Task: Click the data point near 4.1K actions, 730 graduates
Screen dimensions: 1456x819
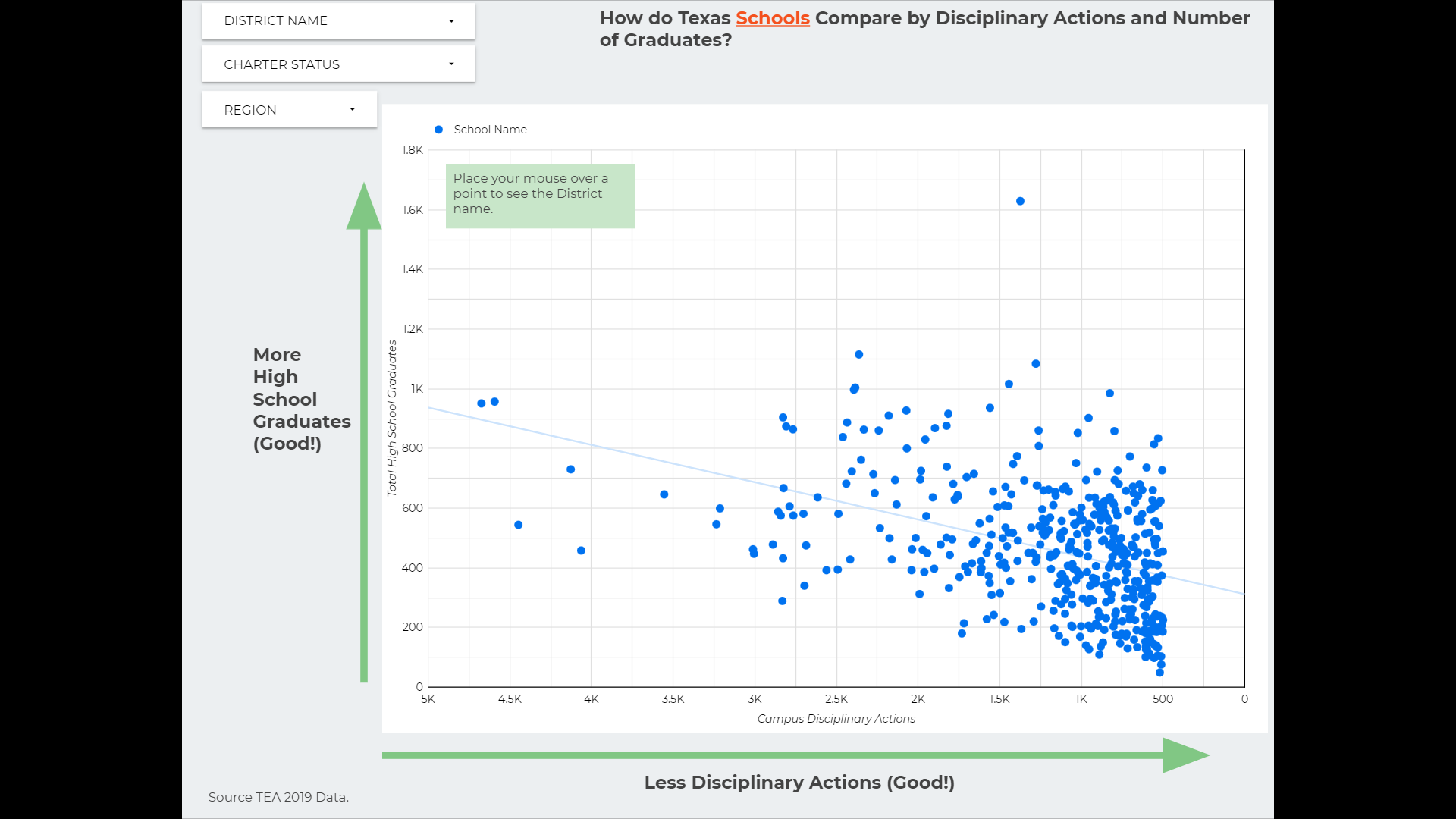Action: (571, 469)
